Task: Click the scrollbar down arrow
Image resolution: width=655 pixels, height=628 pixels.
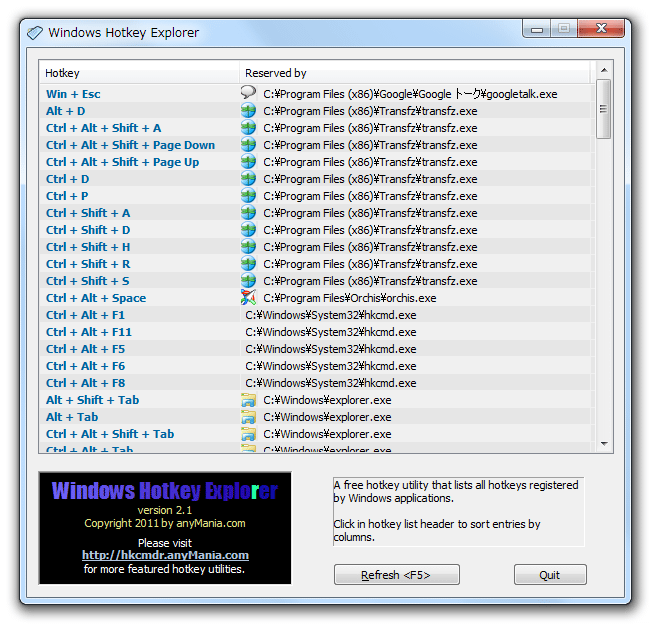Action: click(x=604, y=444)
